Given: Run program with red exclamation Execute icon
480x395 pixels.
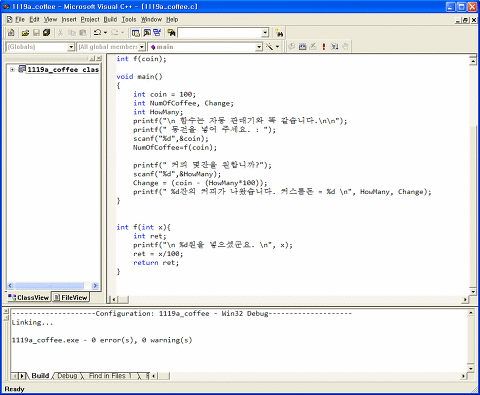Looking at the screenshot, I should [x=324, y=47].
